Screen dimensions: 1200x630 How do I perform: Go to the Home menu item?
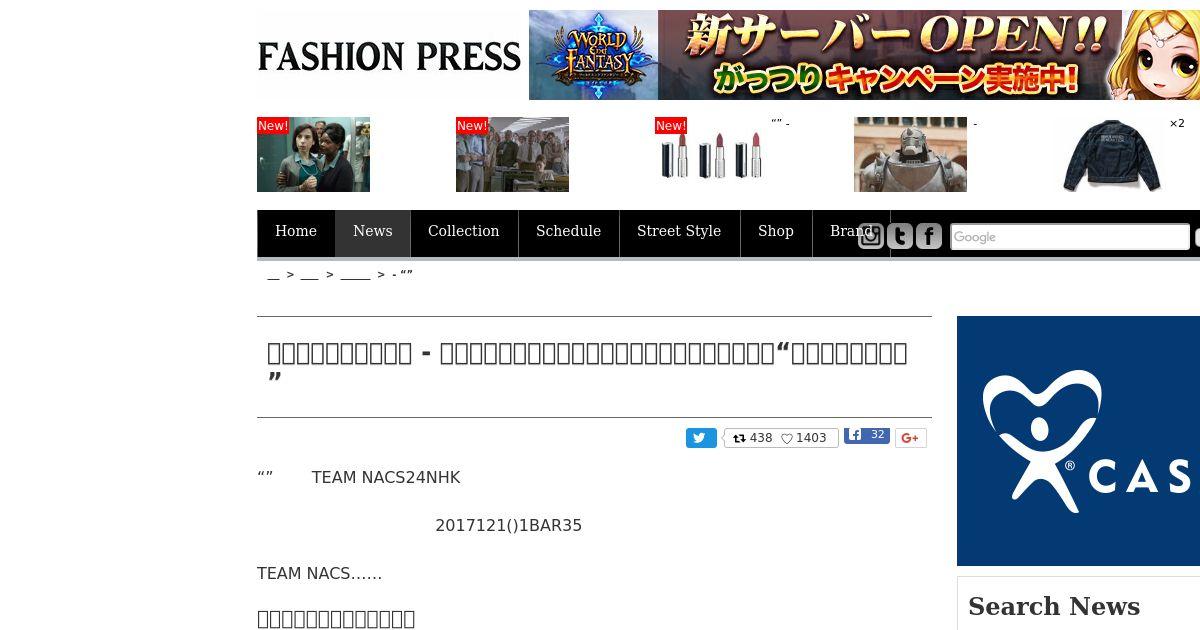[296, 232]
